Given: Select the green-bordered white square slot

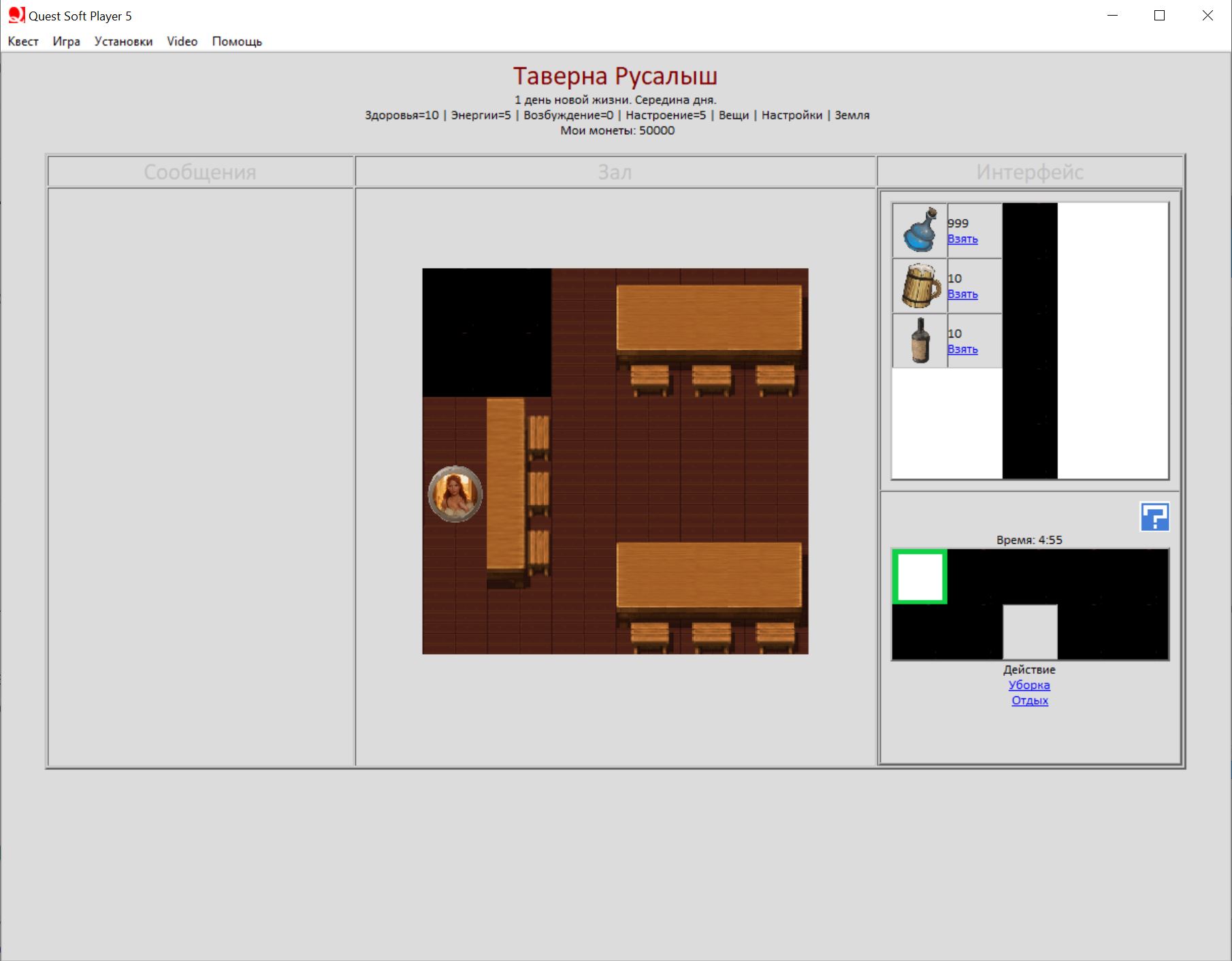Looking at the screenshot, I should pos(920,576).
